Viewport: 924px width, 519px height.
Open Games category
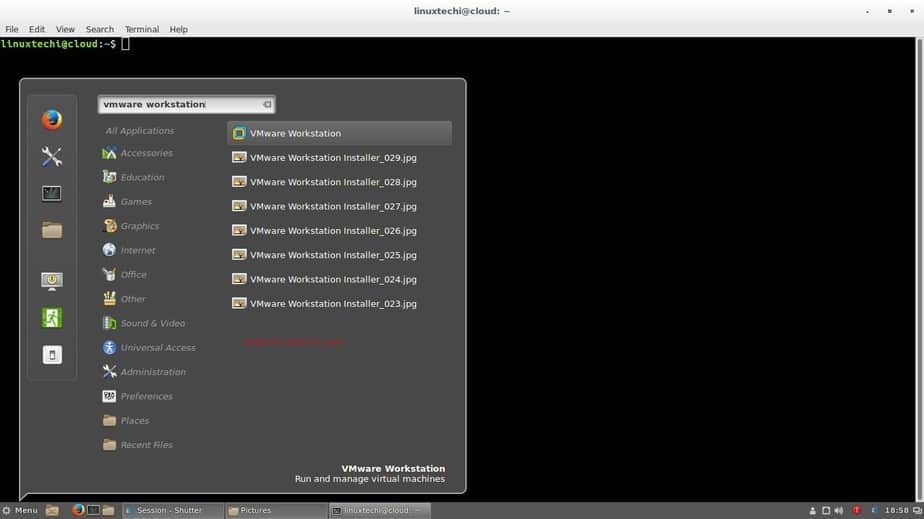[127, 201]
